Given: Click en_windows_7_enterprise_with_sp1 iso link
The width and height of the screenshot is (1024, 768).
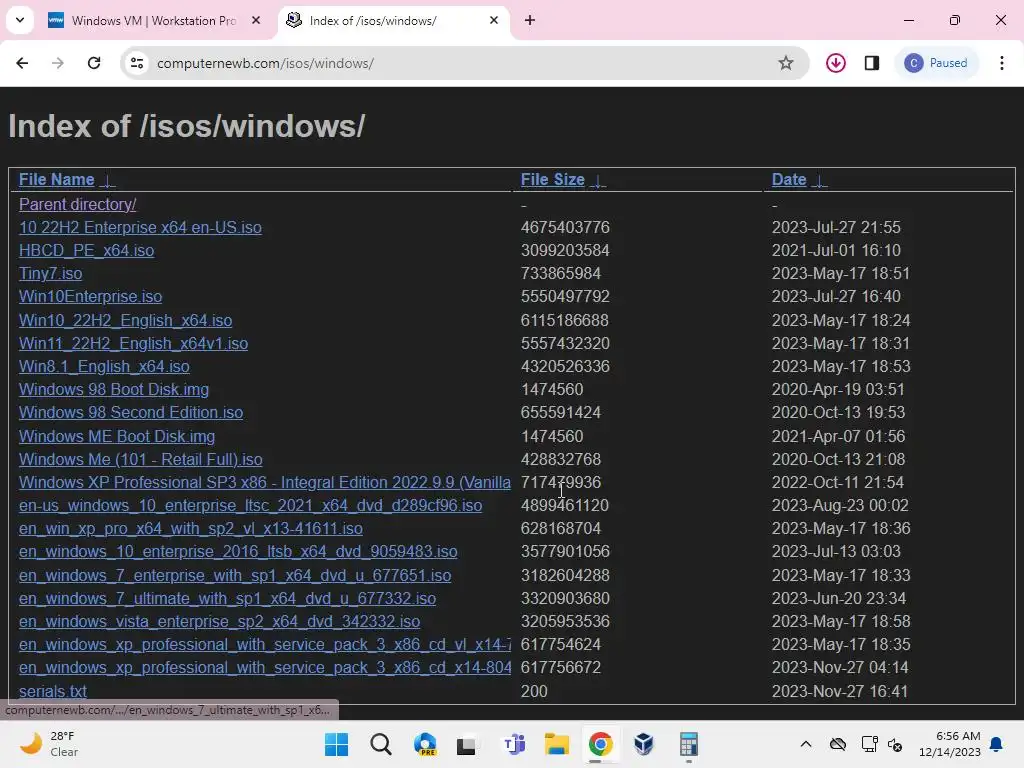Looking at the screenshot, I should [235, 575].
